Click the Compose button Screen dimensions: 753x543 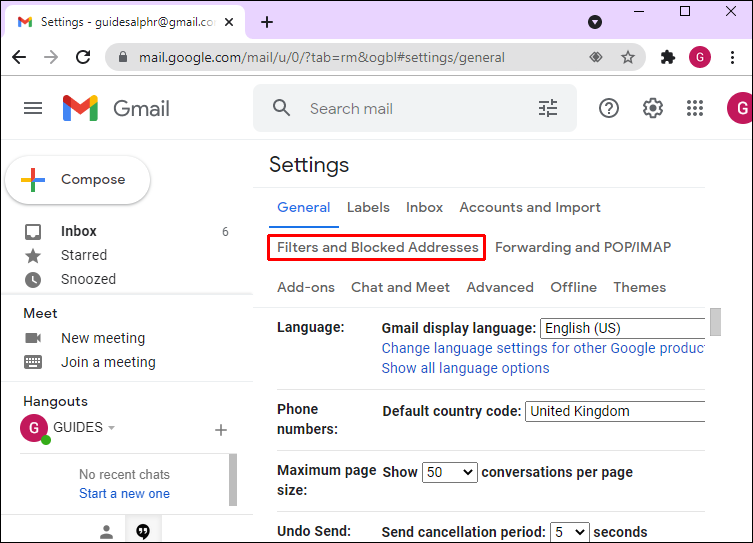point(77,180)
